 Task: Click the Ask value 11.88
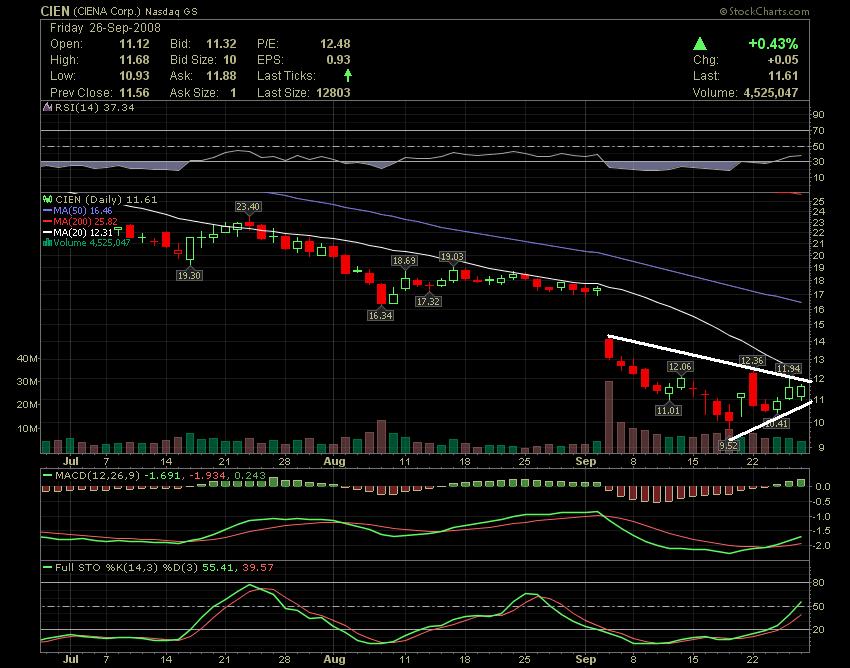point(221,76)
